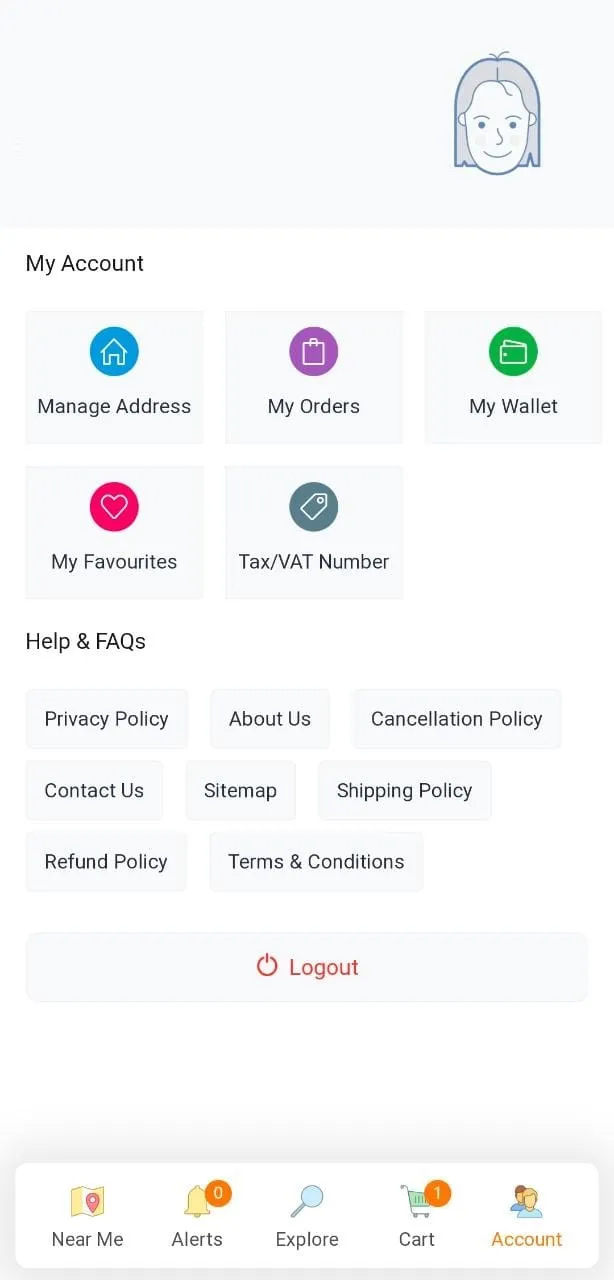The height and width of the screenshot is (1280, 614).
Task: View the Terms & Conditions
Action: pyautogui.click(x=316, y=861)
